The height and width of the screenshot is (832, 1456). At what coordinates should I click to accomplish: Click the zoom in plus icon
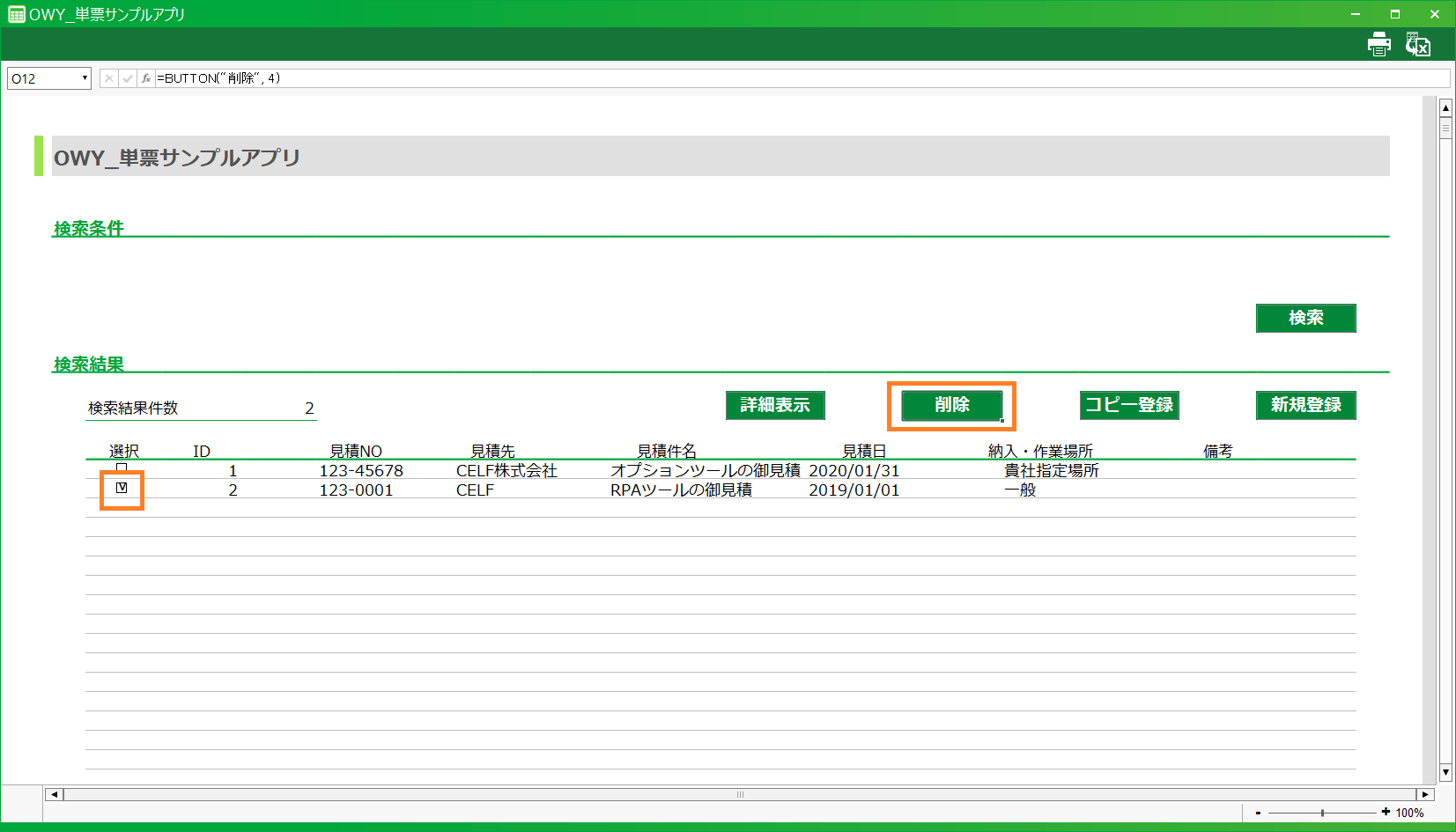point(1386,813)
